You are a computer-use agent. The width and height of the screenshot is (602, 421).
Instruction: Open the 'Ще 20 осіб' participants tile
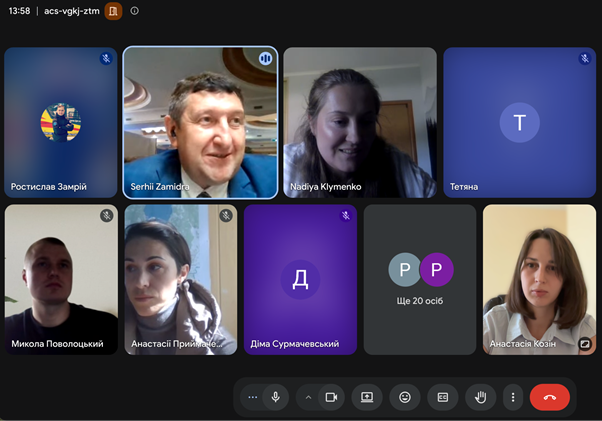pos(420,279)
